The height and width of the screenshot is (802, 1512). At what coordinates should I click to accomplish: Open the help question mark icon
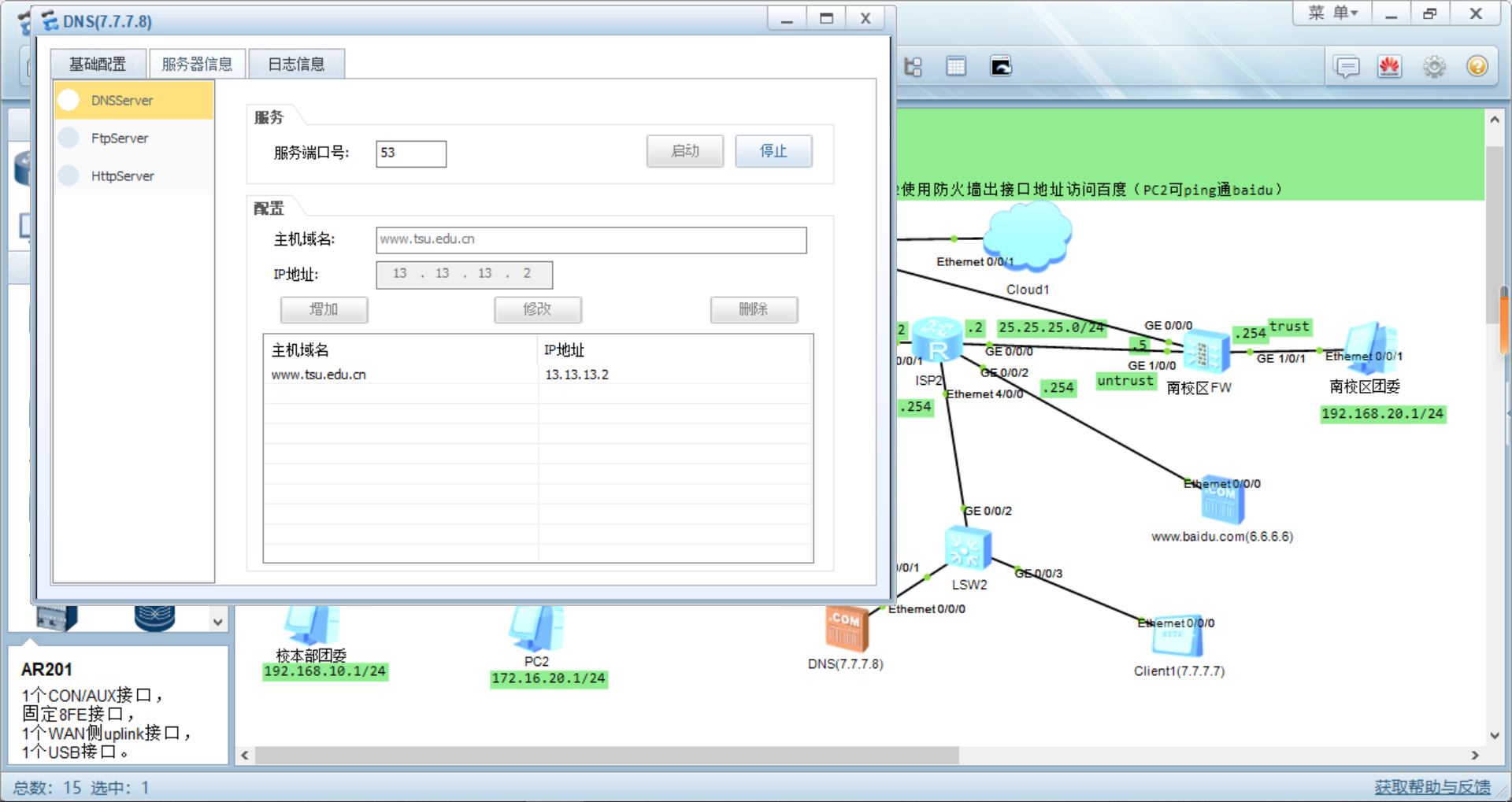point(1477,66)
